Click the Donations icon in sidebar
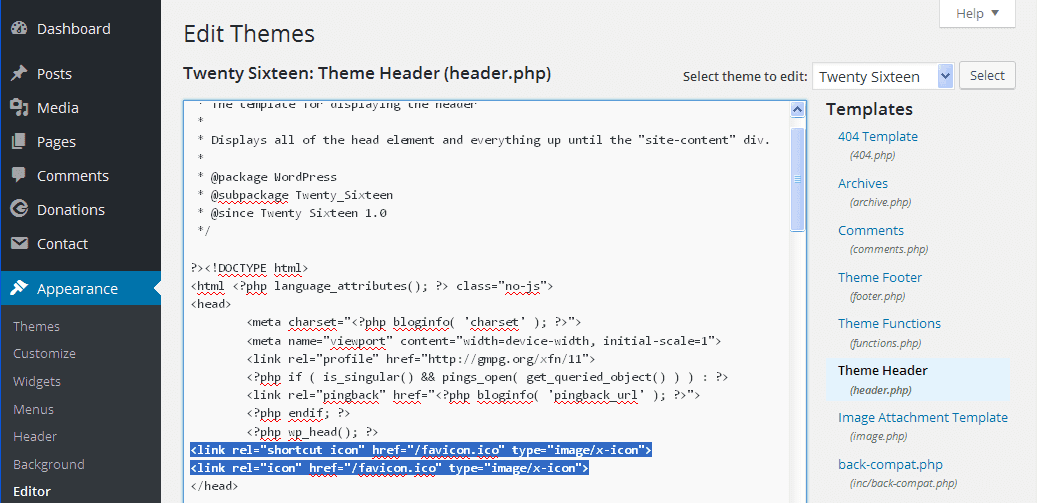Screen dimensions: 1037x503 pos(19,210)
